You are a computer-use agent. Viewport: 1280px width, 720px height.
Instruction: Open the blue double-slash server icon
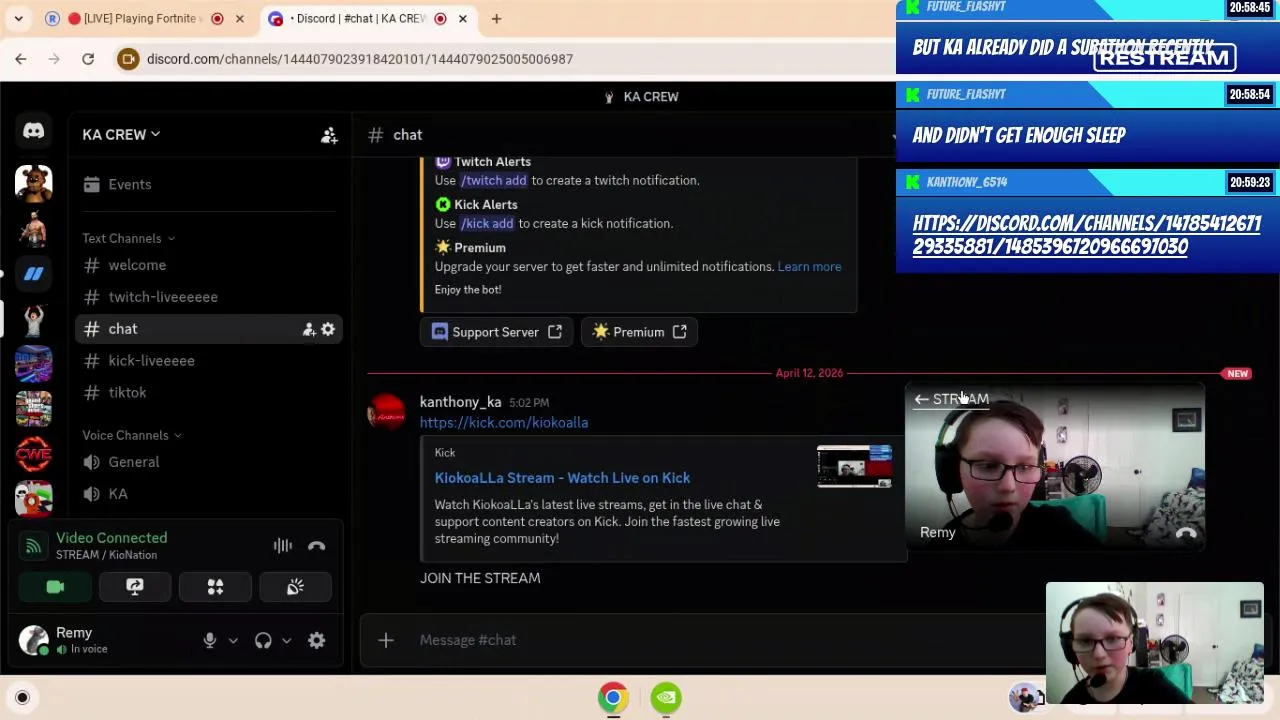[33, 273]
